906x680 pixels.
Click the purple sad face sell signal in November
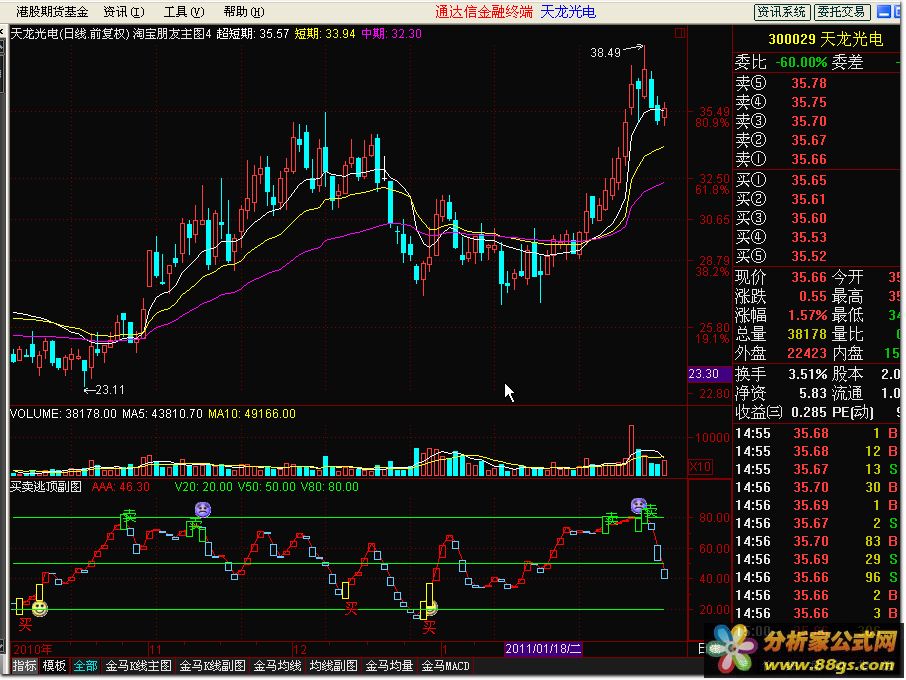tap(203, 509)
